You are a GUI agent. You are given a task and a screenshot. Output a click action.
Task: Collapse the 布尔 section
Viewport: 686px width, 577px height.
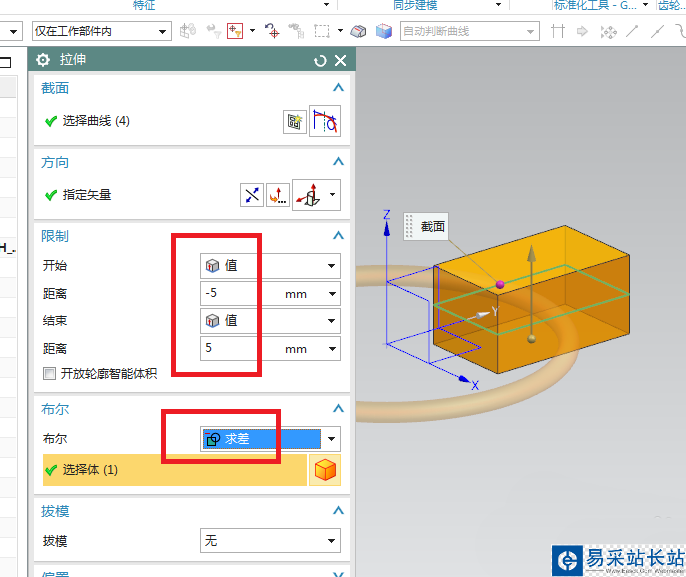[x=338, y=408]
